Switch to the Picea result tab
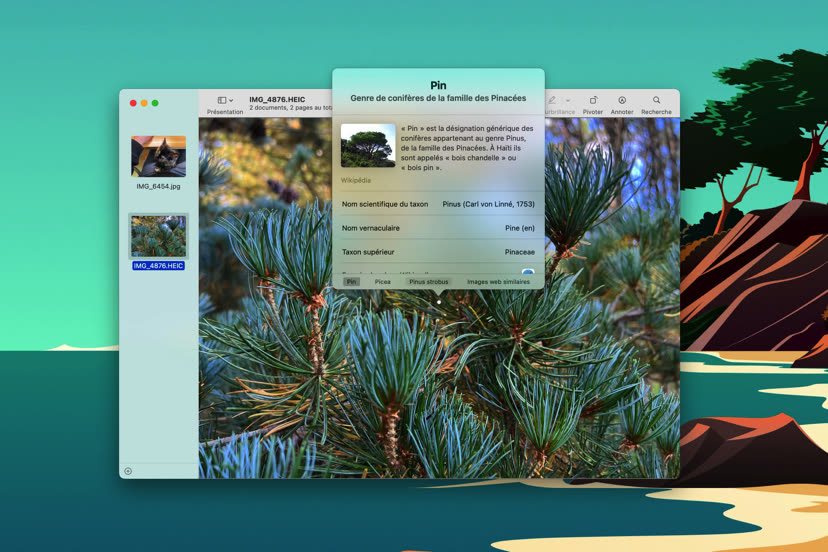 (383, 282)
